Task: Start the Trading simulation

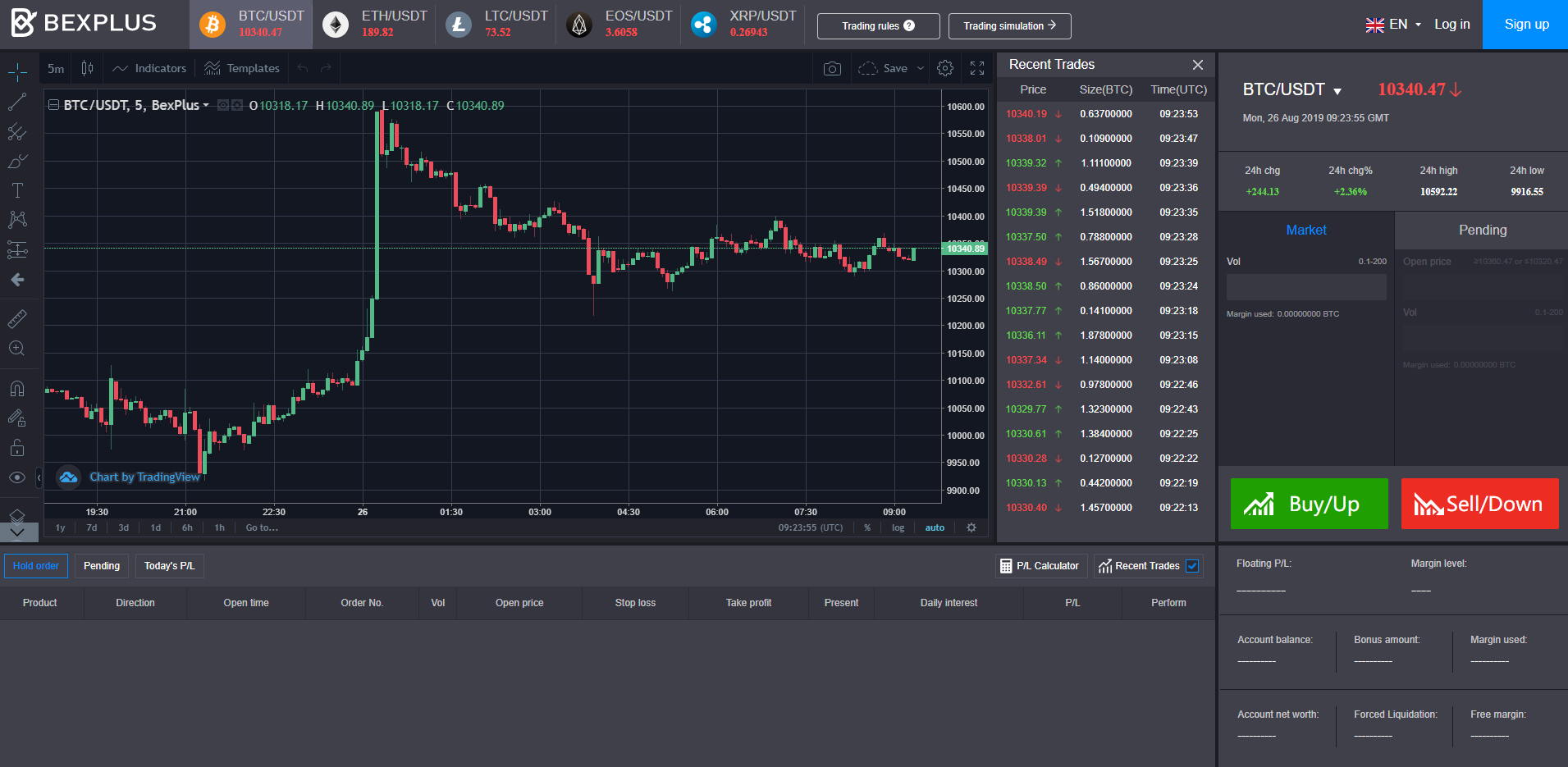Action: 1009,25
